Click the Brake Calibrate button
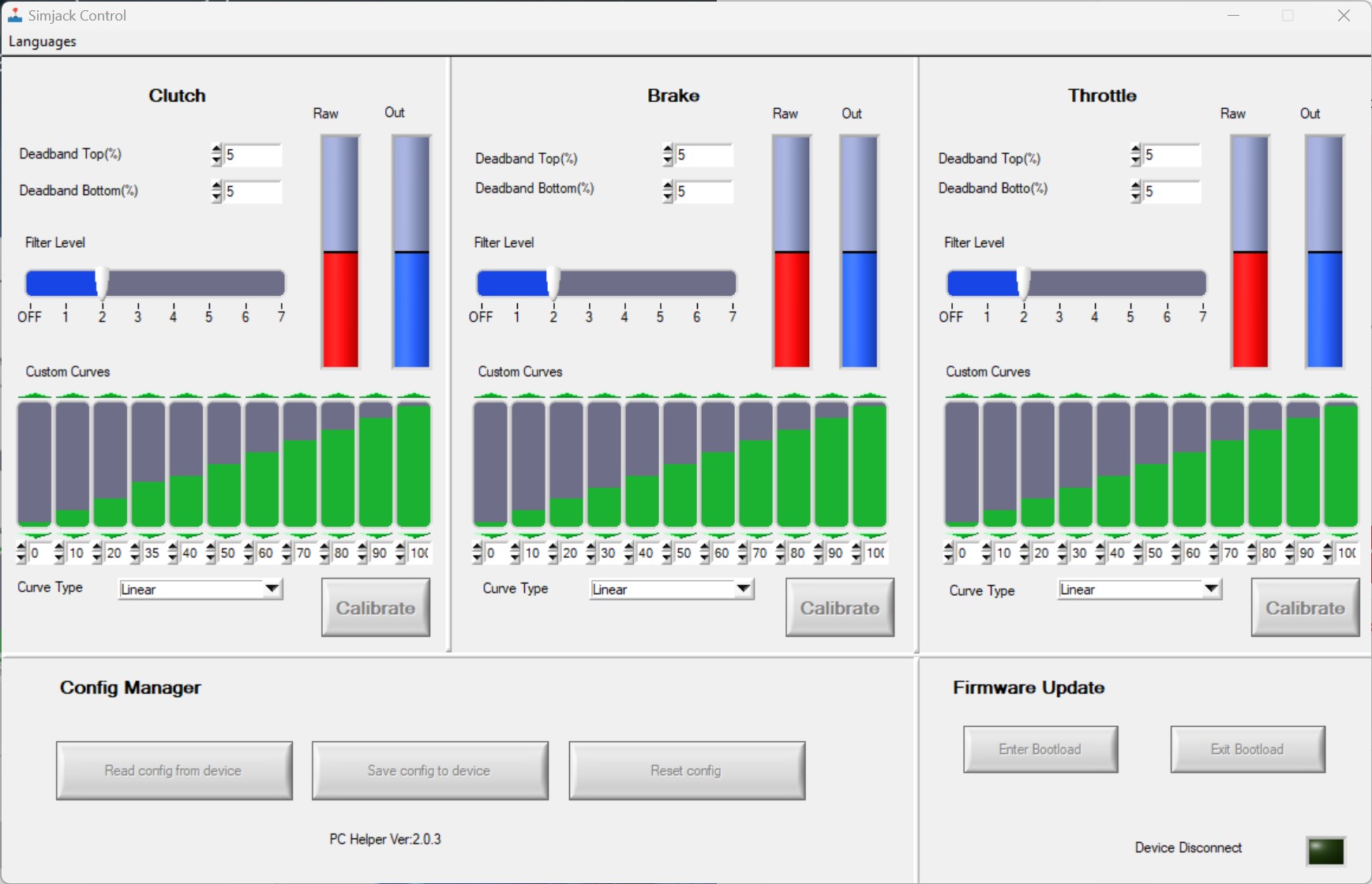The image size is (1372, 884). click(x=839, y=608)
